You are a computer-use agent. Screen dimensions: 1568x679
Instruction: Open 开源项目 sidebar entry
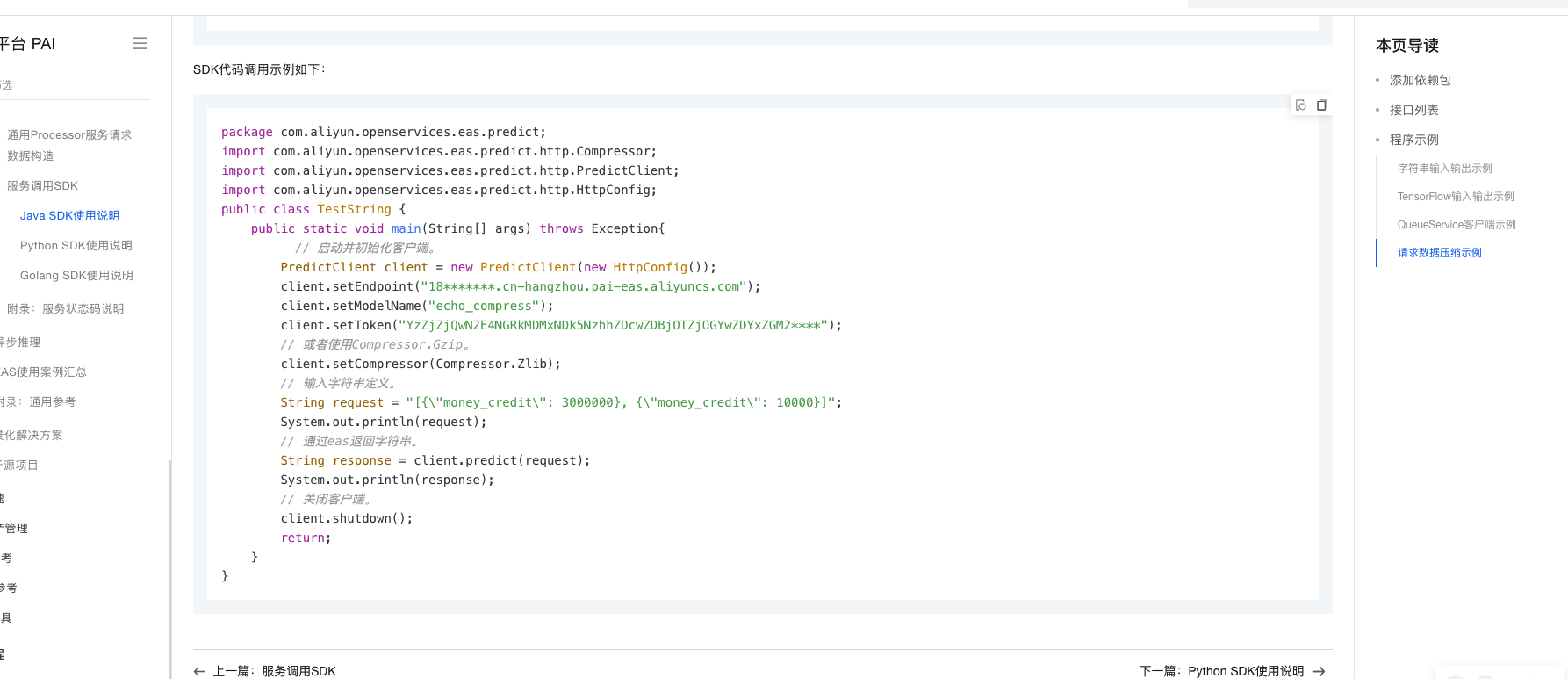pos(19,465)
